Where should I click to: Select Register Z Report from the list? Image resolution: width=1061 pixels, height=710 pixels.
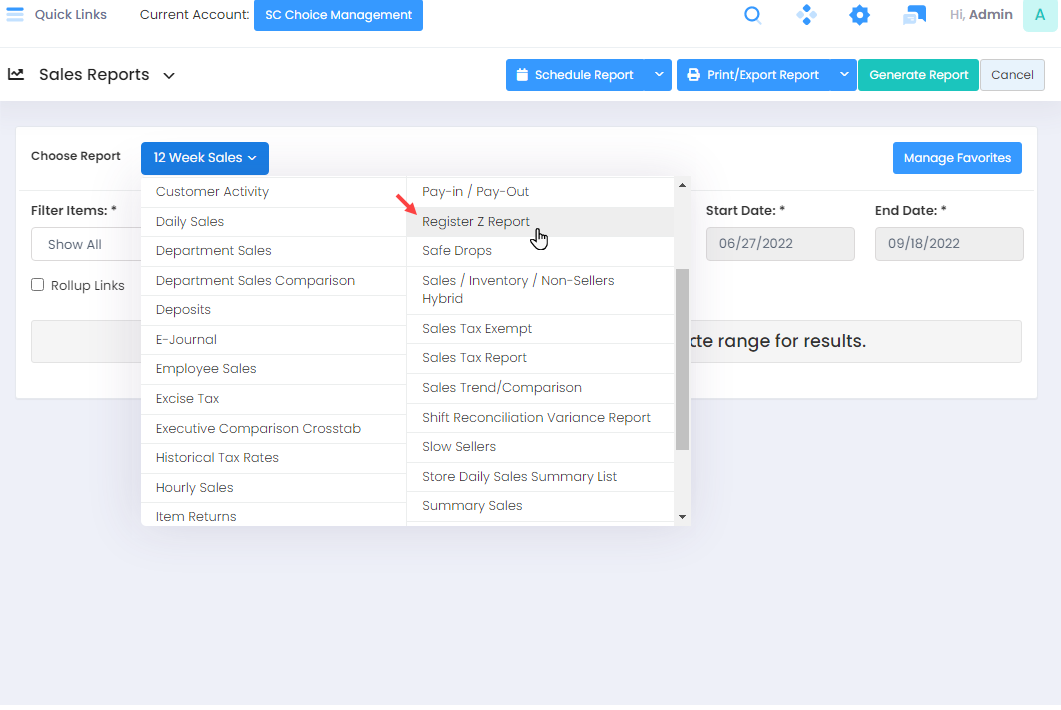[476, 222]
